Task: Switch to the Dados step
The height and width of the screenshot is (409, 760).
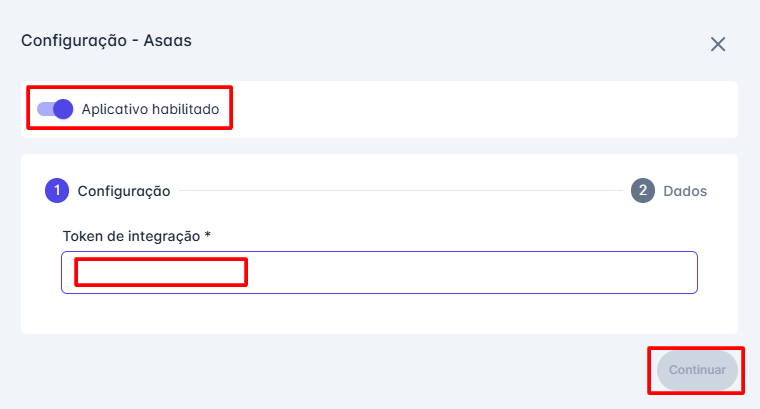Action: coord(685,190)
